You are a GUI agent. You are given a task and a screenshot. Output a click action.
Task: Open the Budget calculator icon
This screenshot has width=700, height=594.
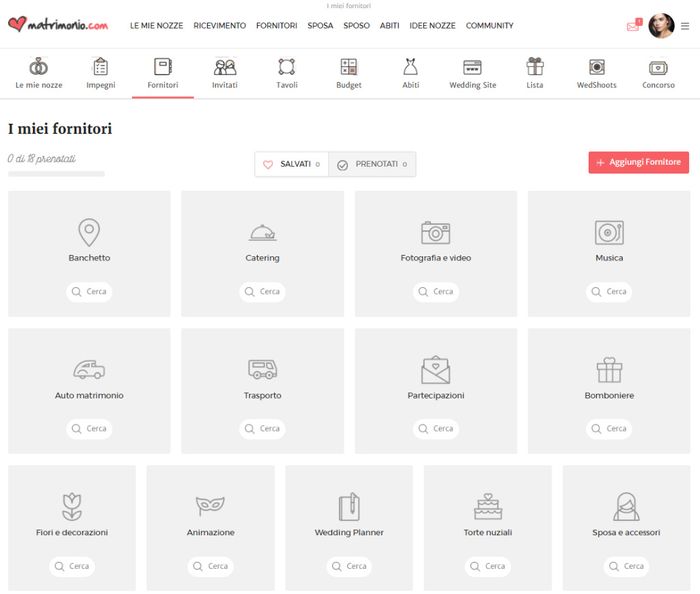pos(349,67)
